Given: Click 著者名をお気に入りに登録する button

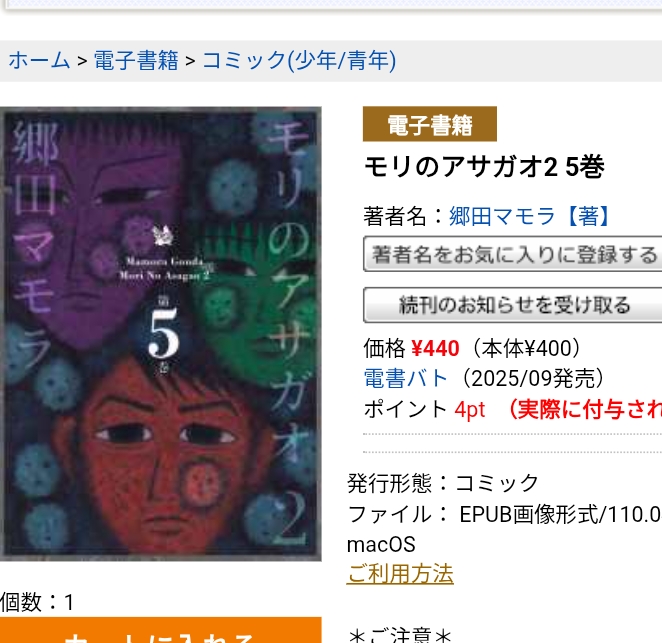Looking at the screenshot, I should (x=513, y=254).
